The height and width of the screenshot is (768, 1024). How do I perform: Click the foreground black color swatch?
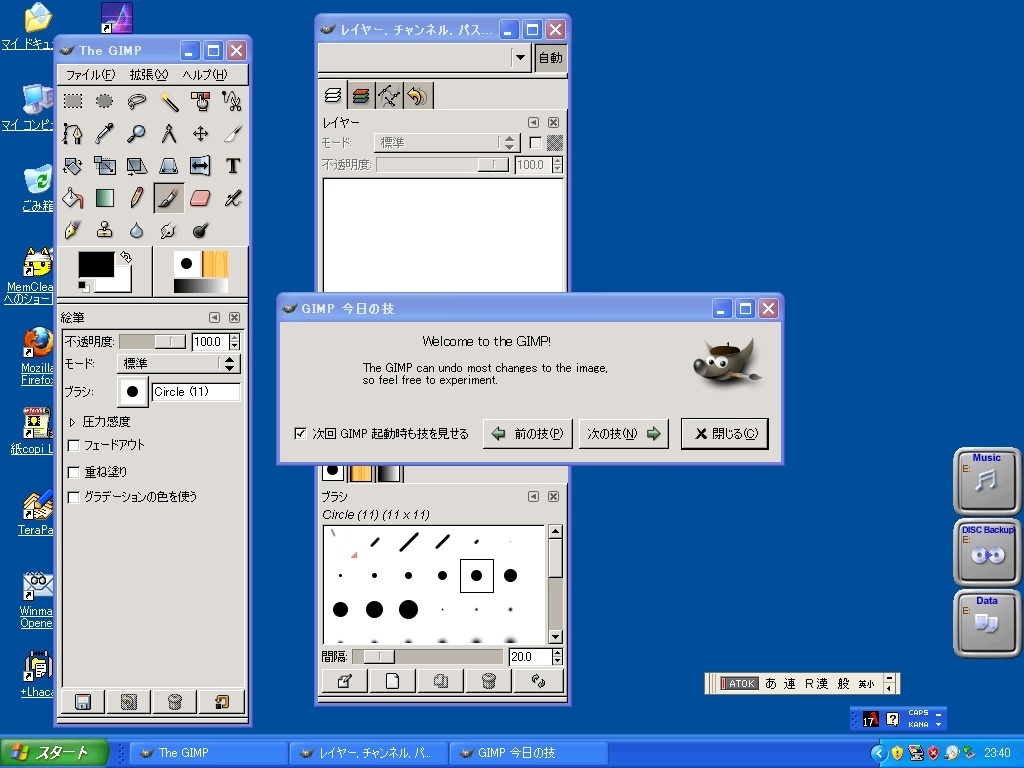point(96,264)
